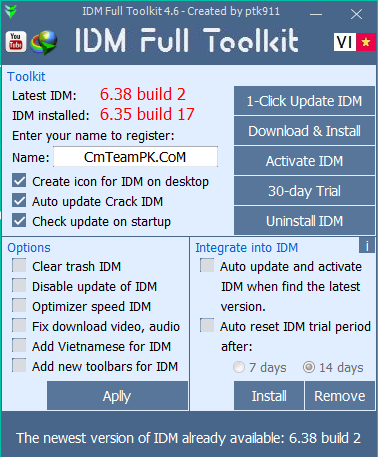Enable Clear trash IDM option

pos(19,266)
